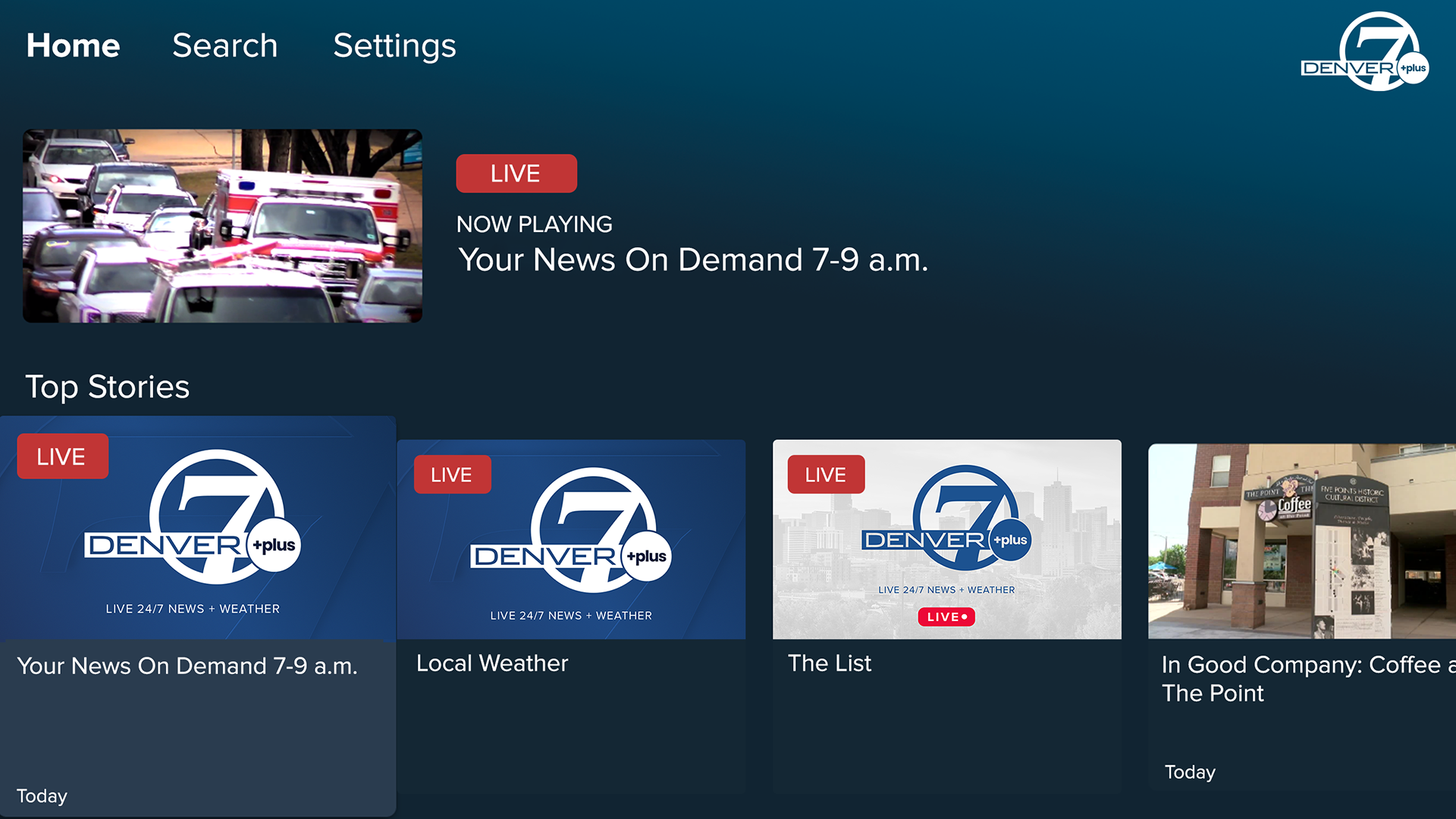Select the LIVE badge on Your News On Demand card
Screen dimensions: 1456x819
[x=62, y=456]
